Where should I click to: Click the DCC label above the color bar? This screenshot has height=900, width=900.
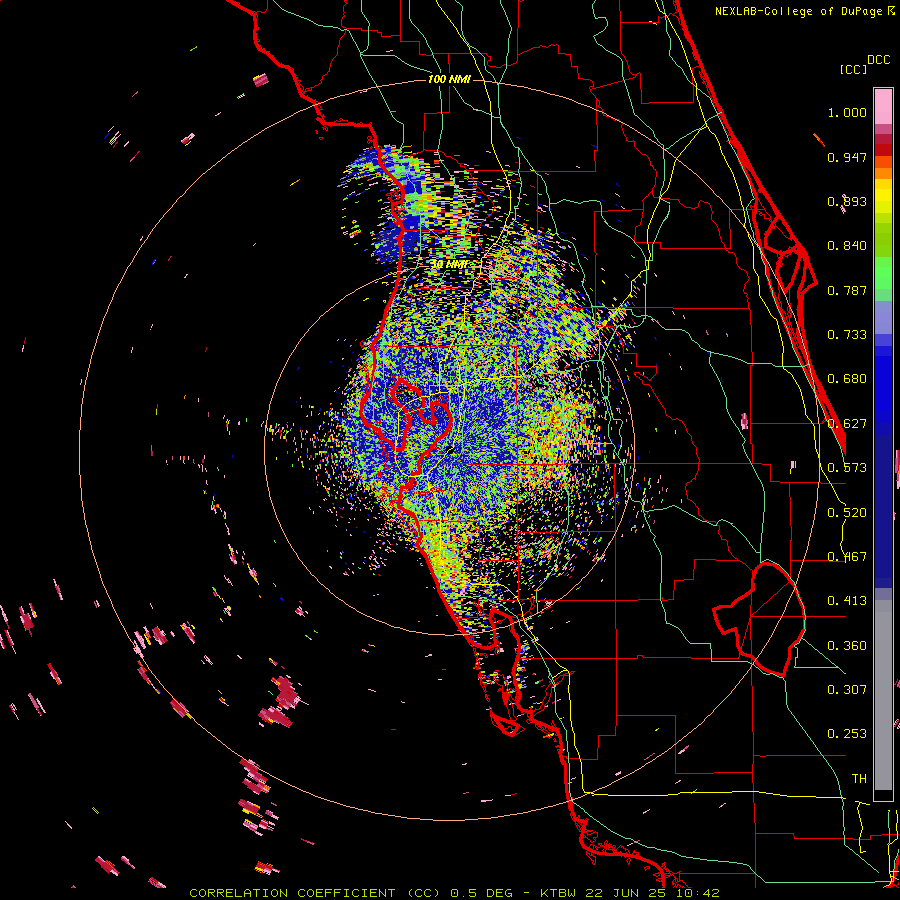click(x=878, y=60)
